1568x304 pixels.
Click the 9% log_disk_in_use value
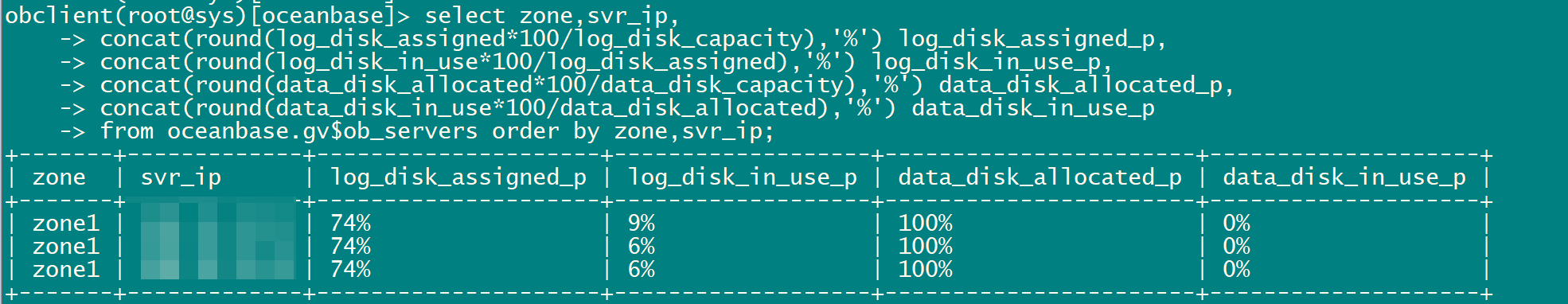[642, 224]
